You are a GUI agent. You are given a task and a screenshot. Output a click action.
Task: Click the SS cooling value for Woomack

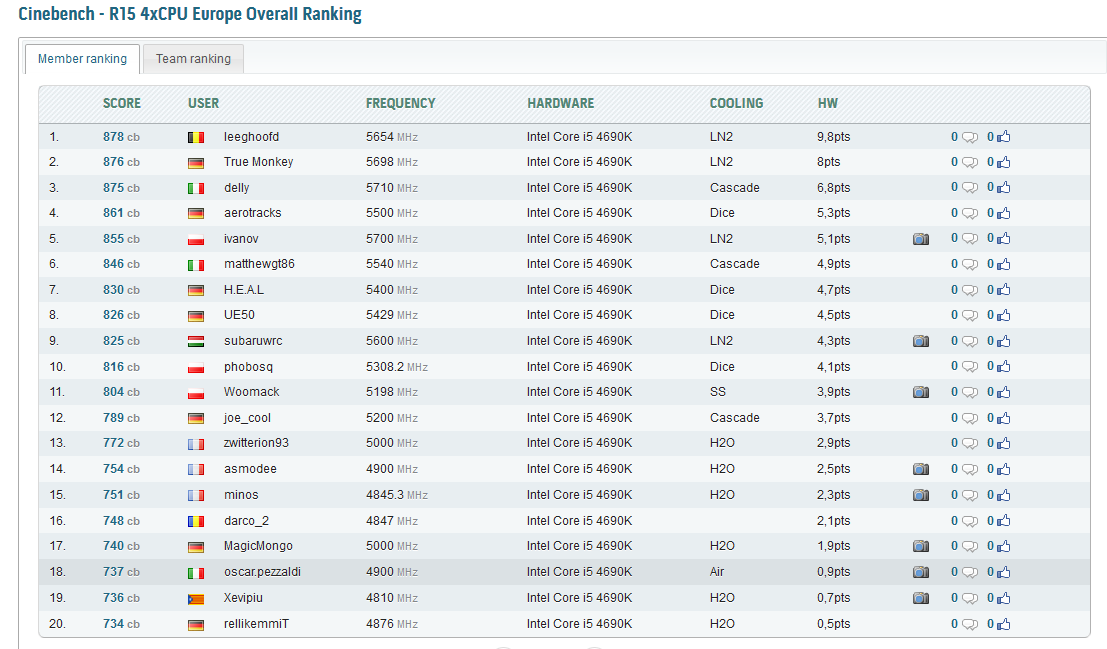coord(717,392)
